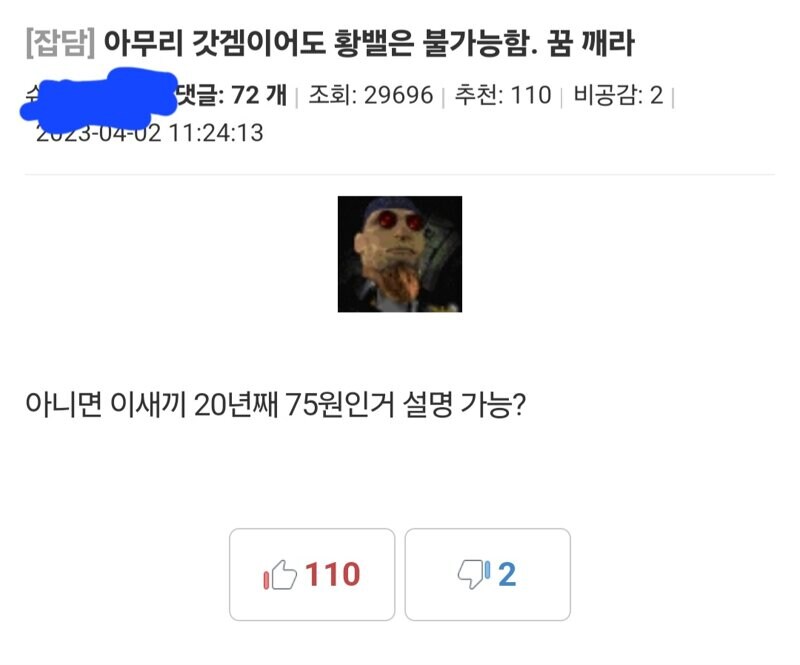Click the divider line under post header
The image size is (800, 665).
(x=400, y=175)
